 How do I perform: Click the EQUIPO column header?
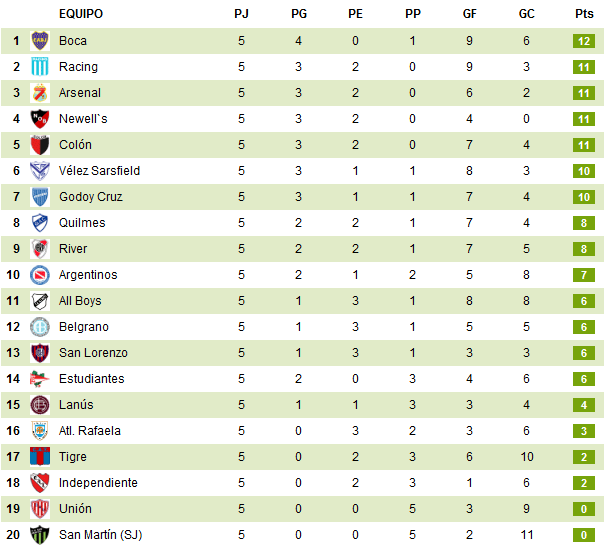(x=81, y=14)
